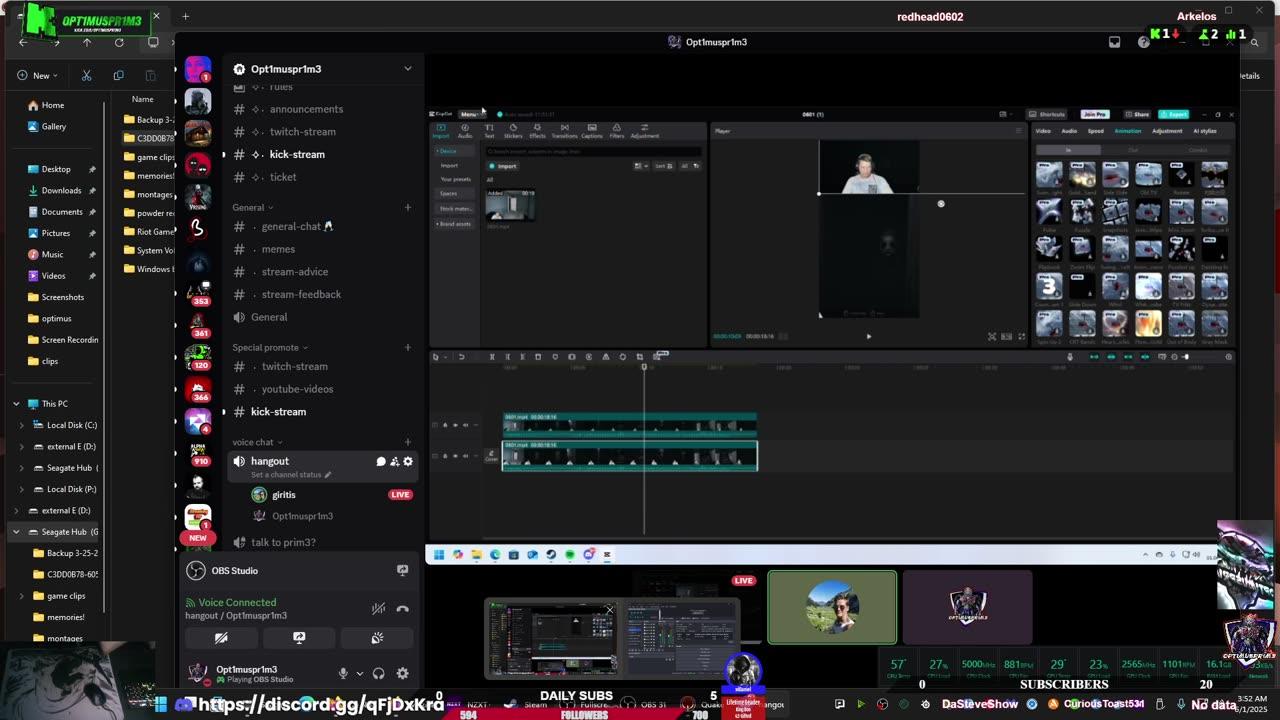Open Stickers tab in CapCut stream

513,130
